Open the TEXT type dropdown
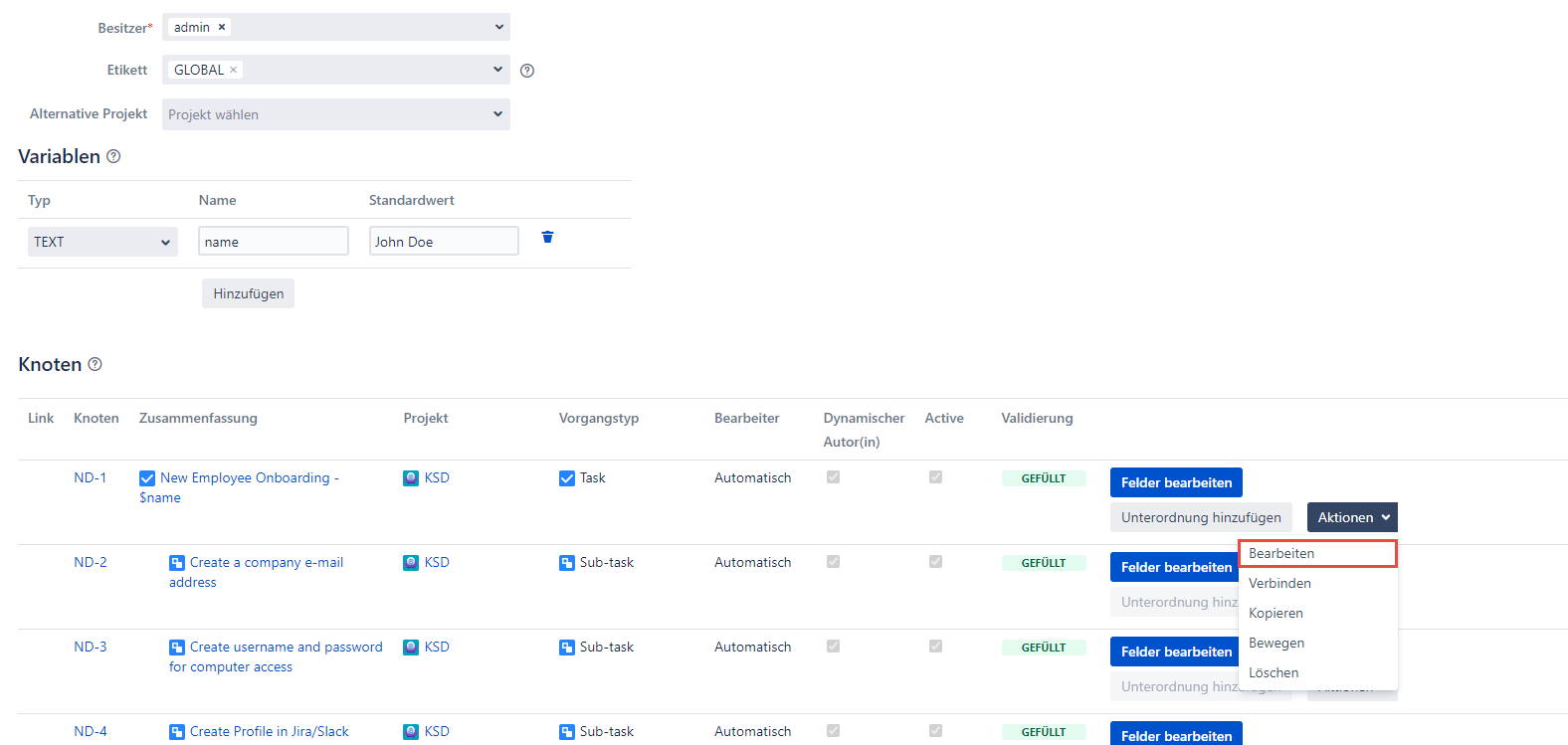1568x745 pixels. point(102,242)
